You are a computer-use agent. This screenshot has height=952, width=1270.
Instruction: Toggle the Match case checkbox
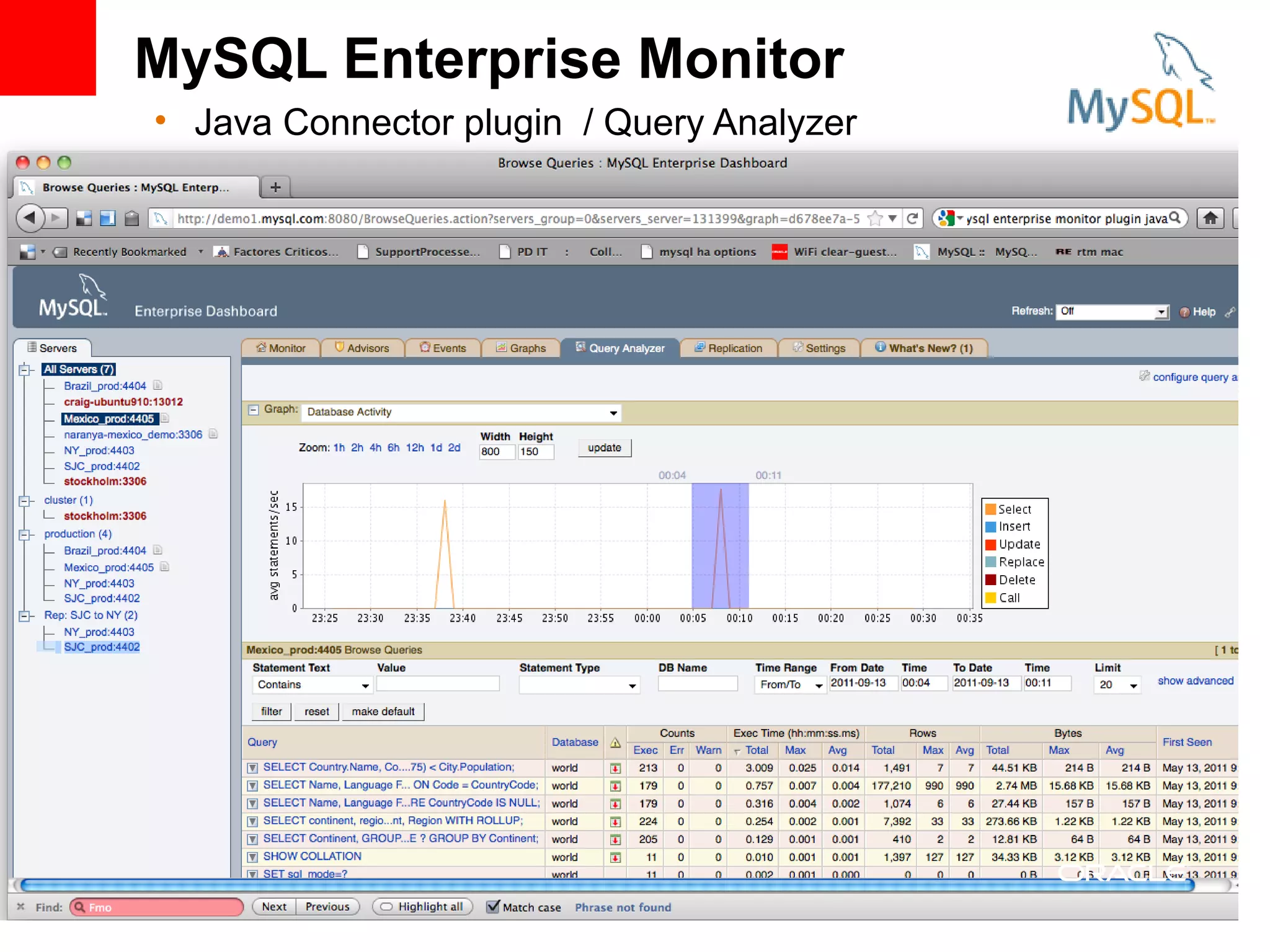coord(493,907)
